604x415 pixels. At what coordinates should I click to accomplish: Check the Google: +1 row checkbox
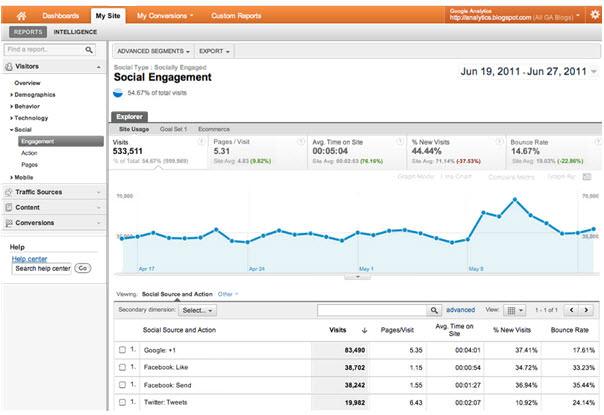[x=122, y=350]
